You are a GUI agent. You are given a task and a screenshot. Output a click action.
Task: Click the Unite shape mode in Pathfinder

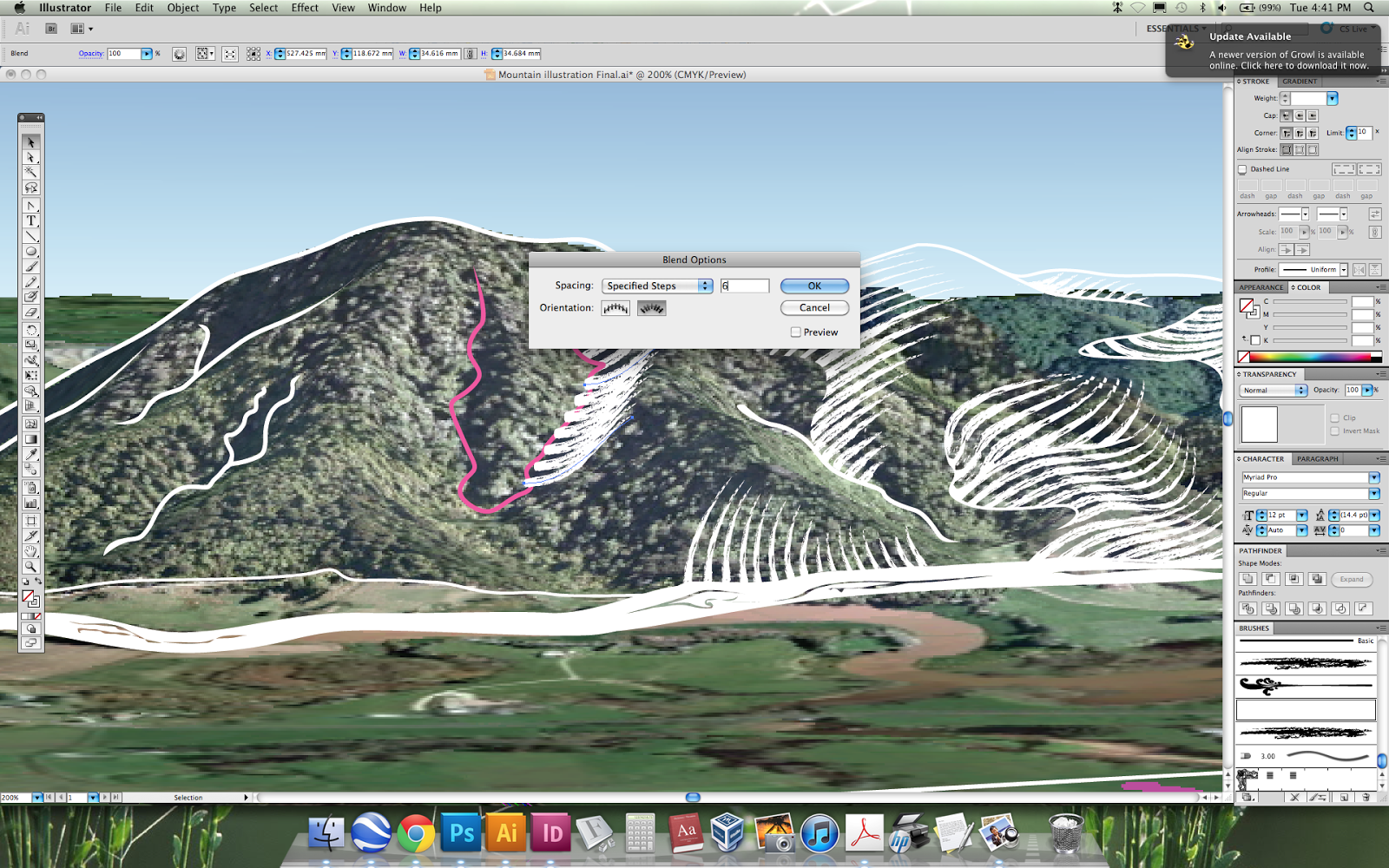1247,579
